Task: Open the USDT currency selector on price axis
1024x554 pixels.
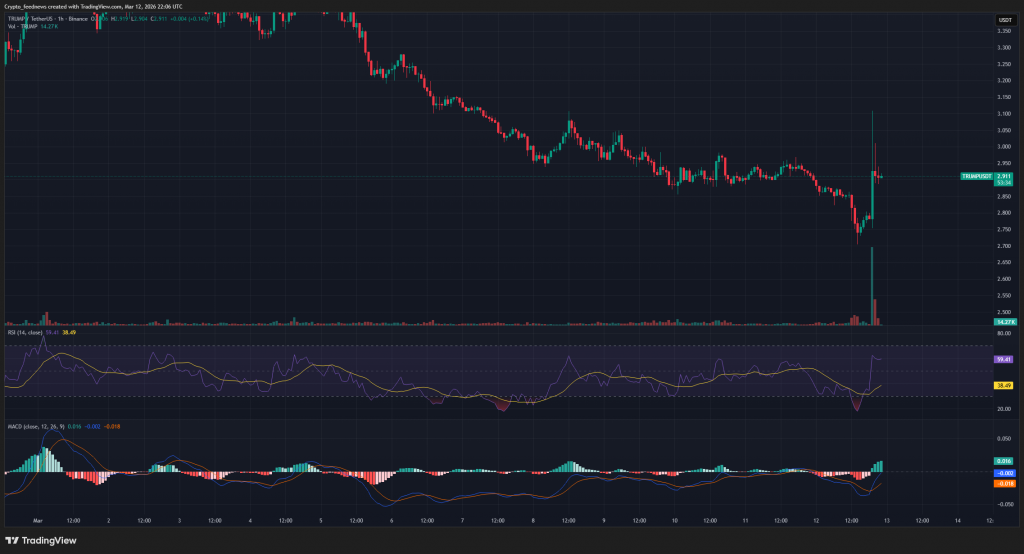Action: (1005, 20)
